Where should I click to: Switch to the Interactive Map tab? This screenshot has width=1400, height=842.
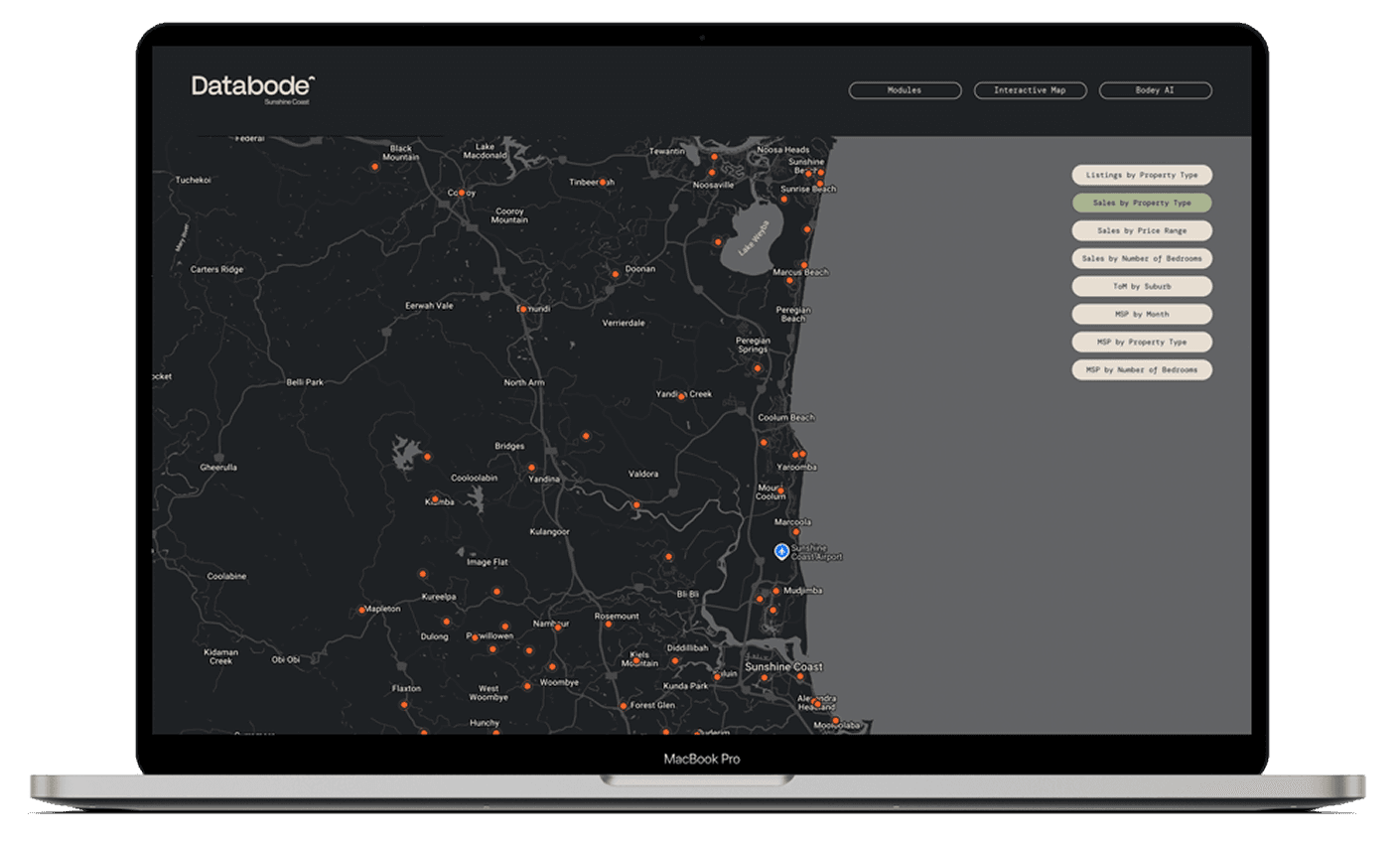[x=1030, y=89]
